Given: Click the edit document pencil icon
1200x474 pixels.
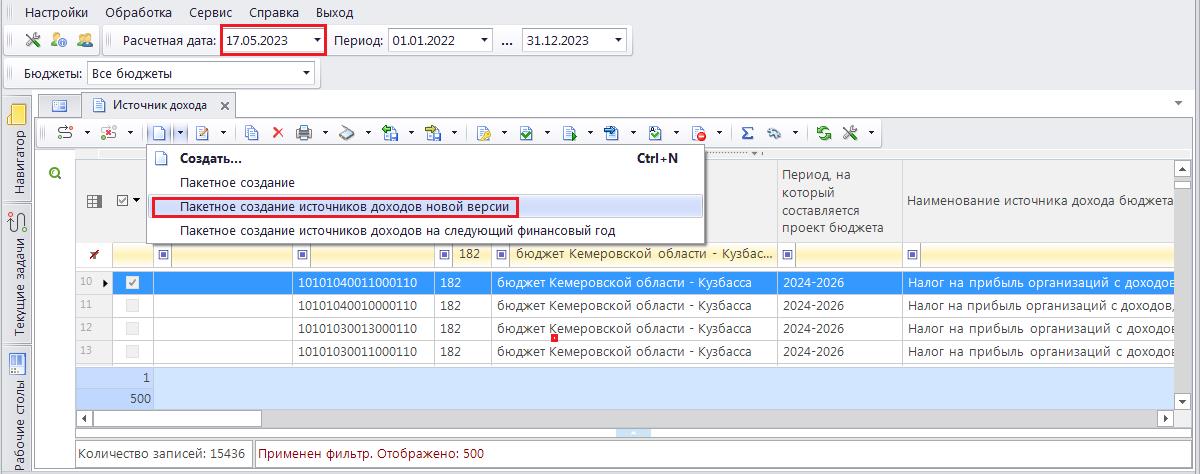Looking at the screenshot, I should (202, 132).
